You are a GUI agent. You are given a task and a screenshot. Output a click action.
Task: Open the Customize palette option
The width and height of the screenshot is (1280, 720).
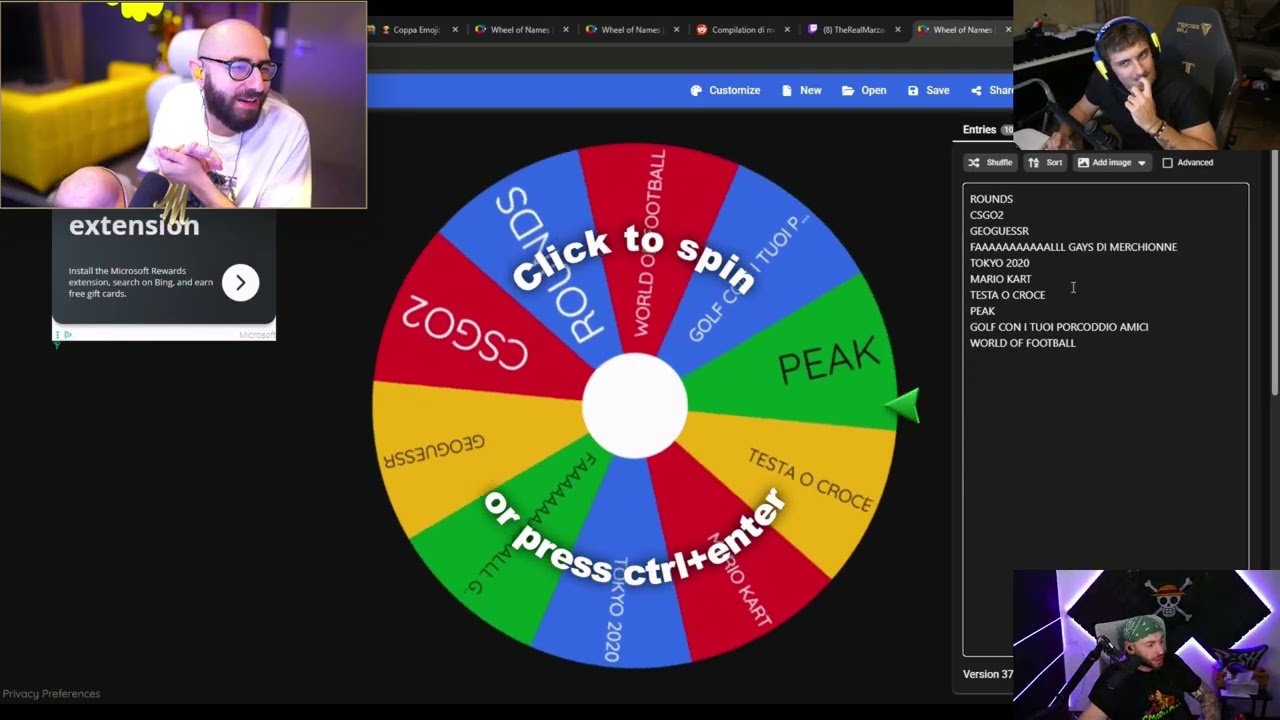(x=725, y=90)
